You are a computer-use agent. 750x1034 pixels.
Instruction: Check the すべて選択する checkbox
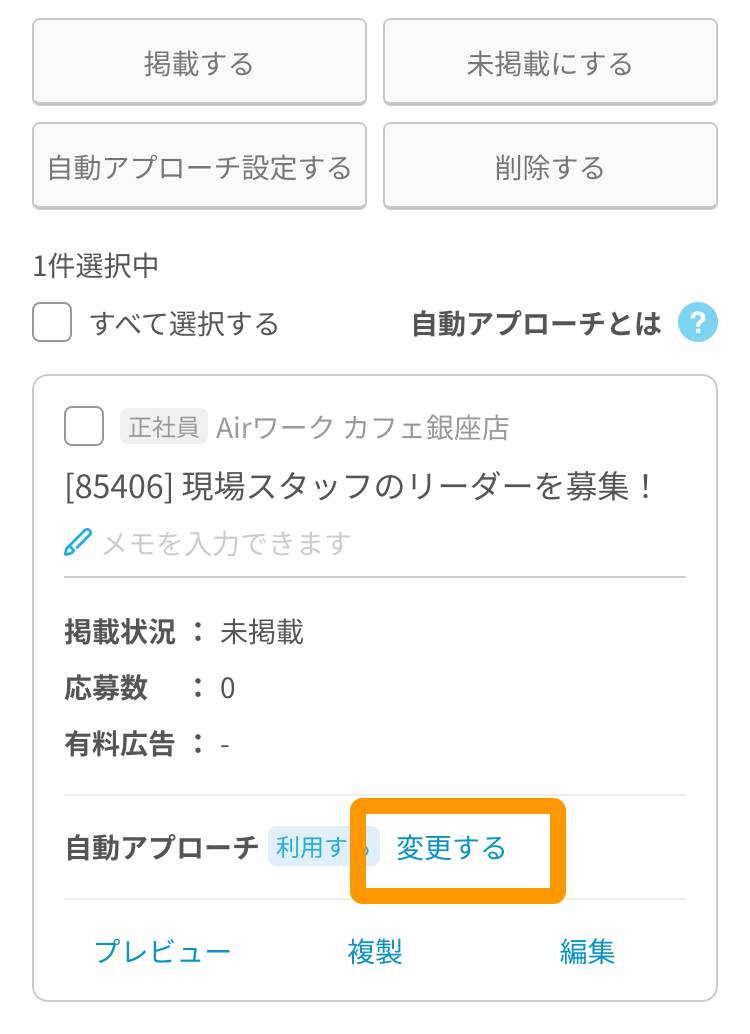[52, 322]
